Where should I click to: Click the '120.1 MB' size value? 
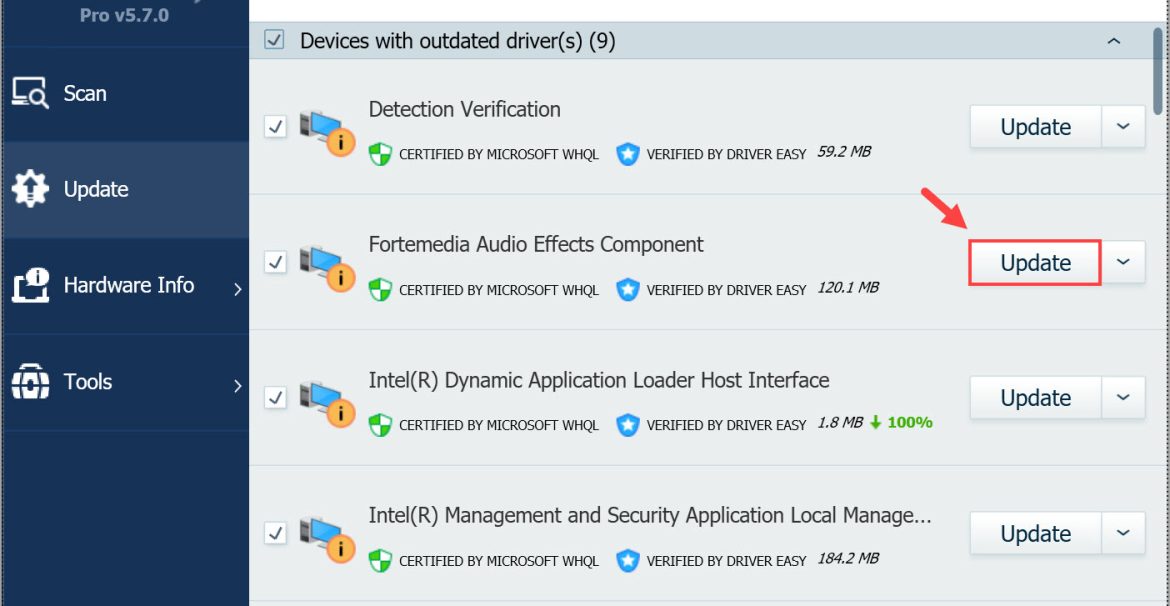point(848,287)
